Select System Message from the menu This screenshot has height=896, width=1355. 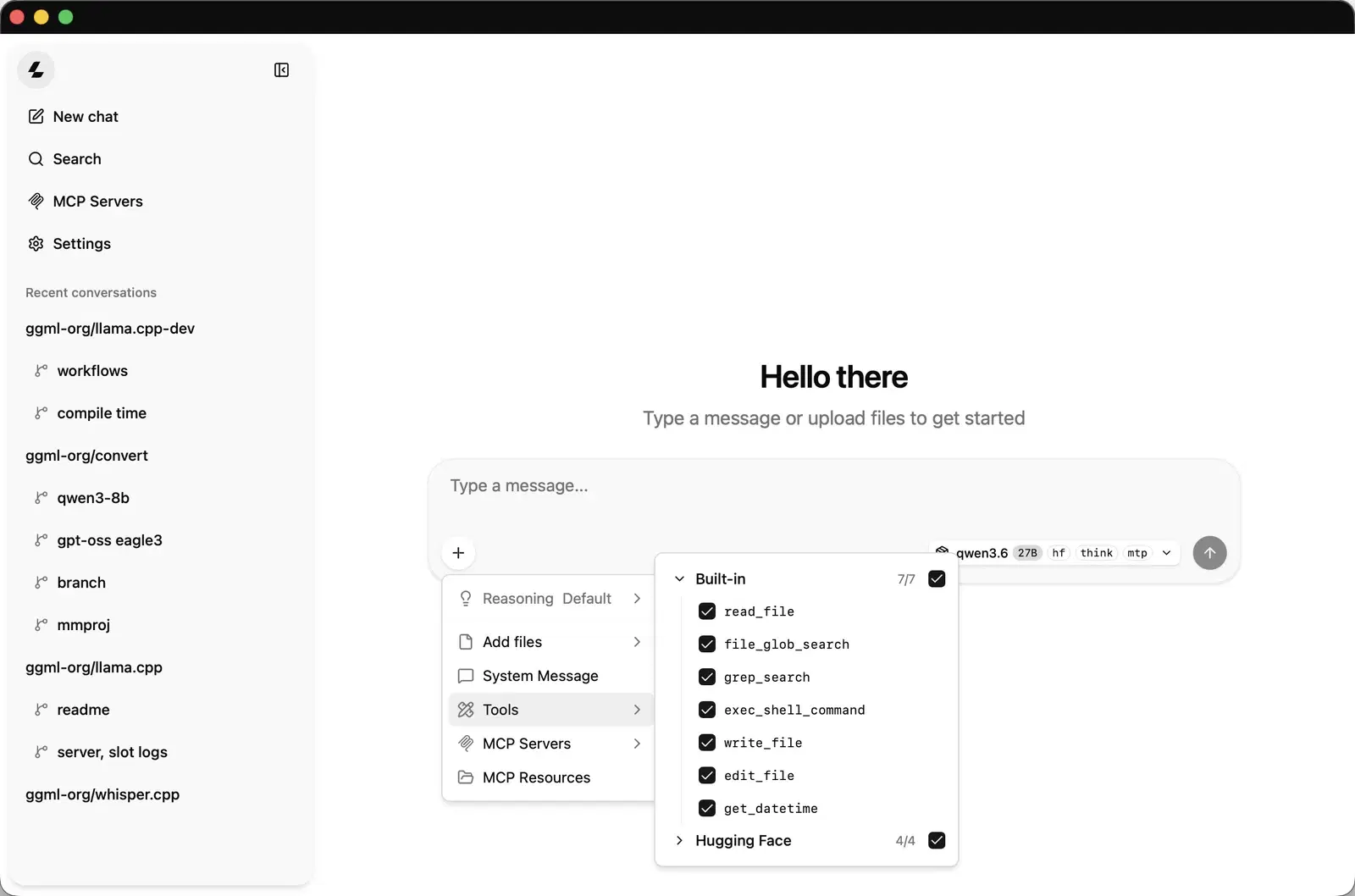pos(550,676)
